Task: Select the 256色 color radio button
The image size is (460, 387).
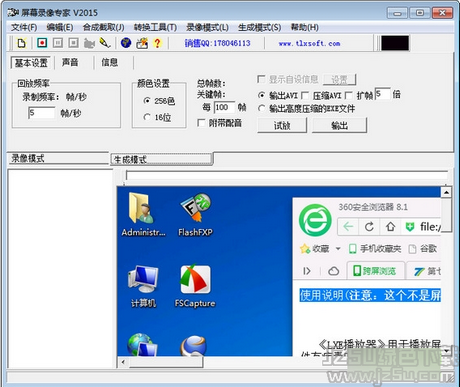Action: tap(146, 100)
